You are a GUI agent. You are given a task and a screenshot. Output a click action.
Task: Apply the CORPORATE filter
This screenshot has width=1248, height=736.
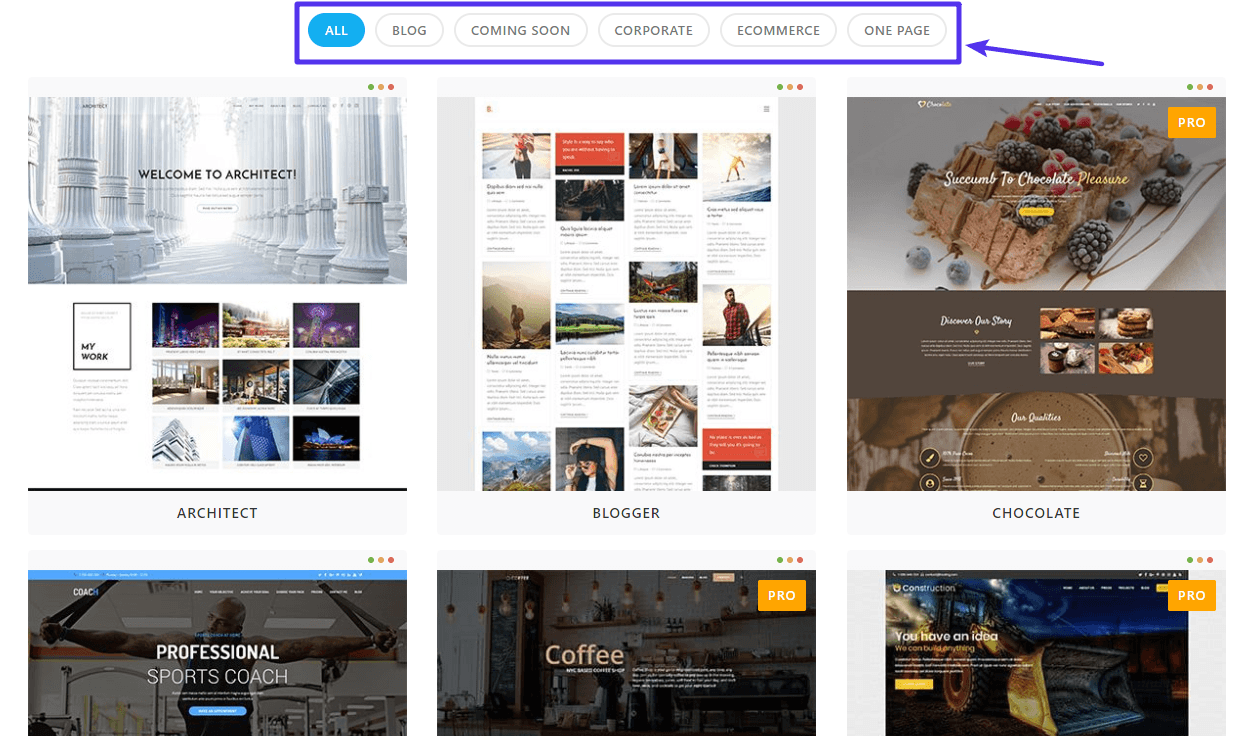pos(653,30)
